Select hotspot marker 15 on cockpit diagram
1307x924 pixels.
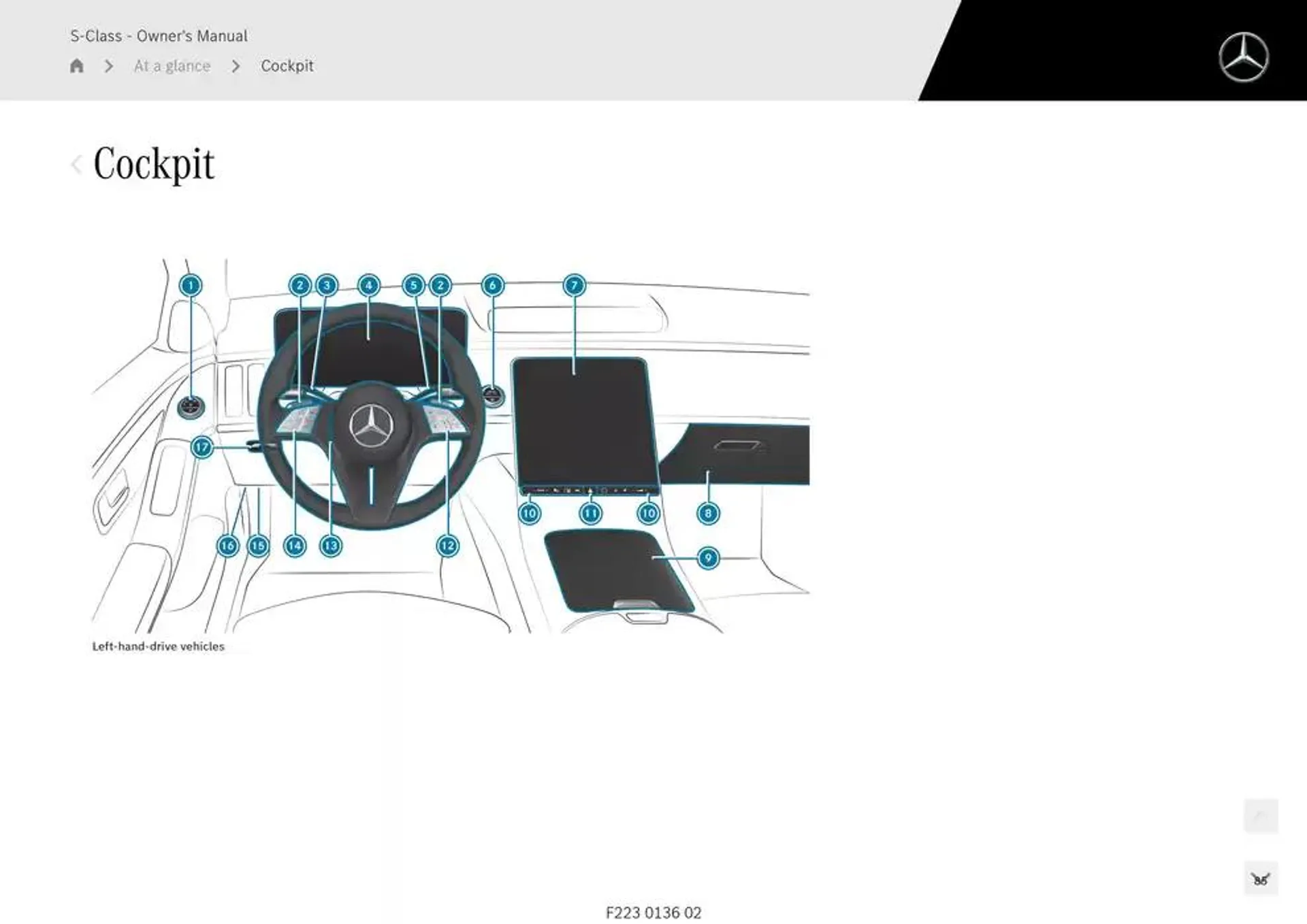point(258,546)
